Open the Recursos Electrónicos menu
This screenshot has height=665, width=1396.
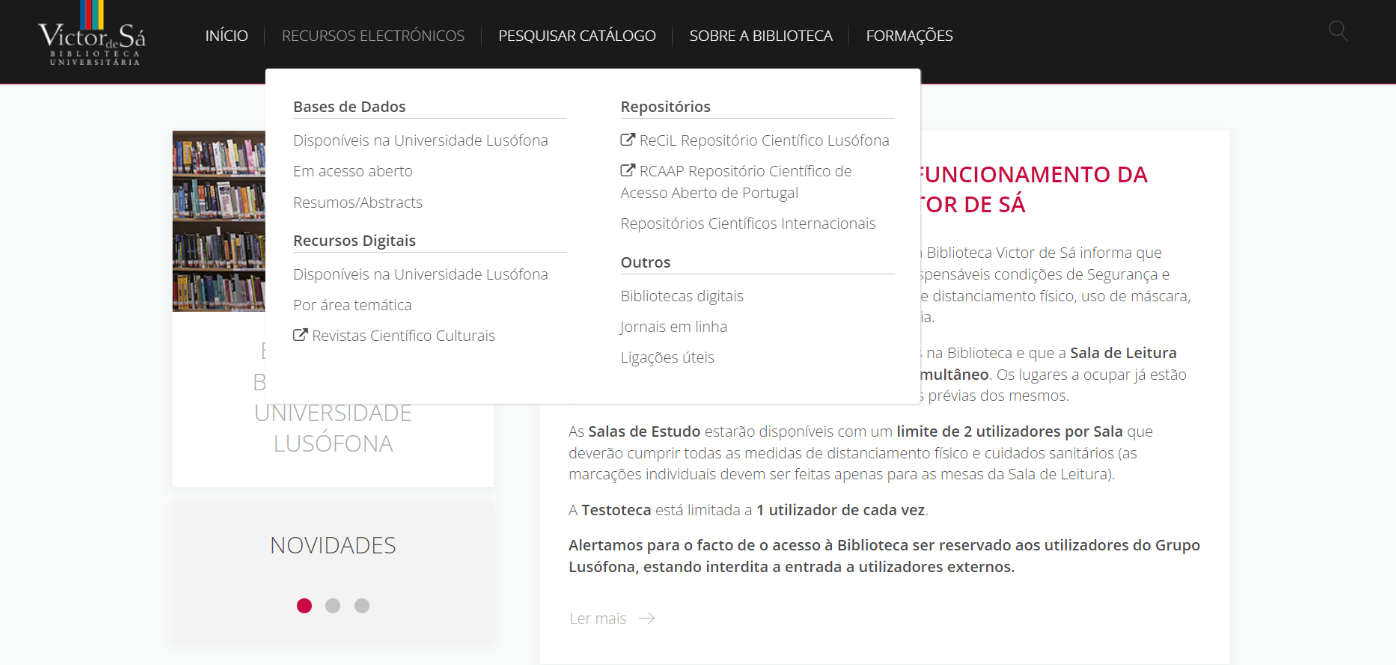point(373,36)
